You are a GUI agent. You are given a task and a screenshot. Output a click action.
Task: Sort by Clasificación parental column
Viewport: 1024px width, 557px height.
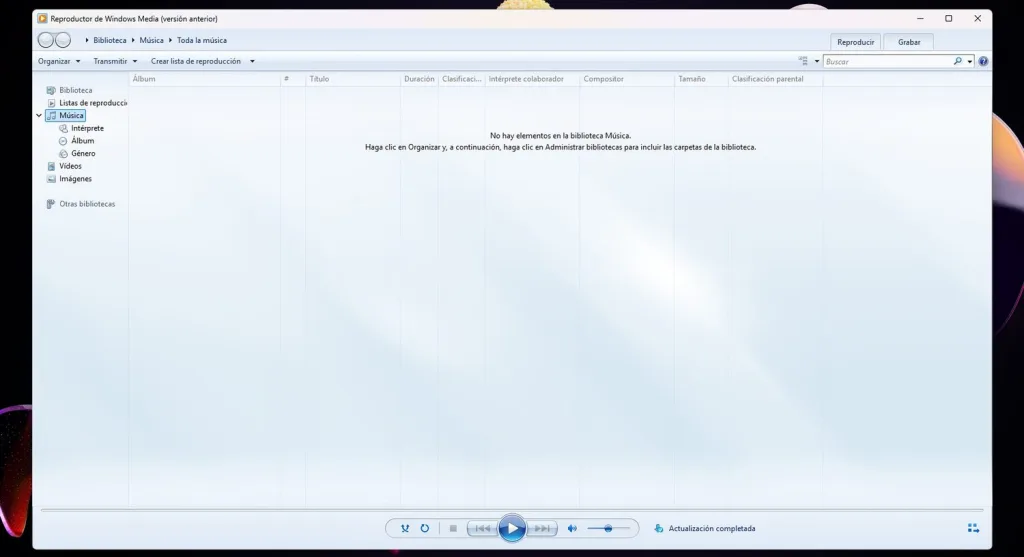(776, 79)
